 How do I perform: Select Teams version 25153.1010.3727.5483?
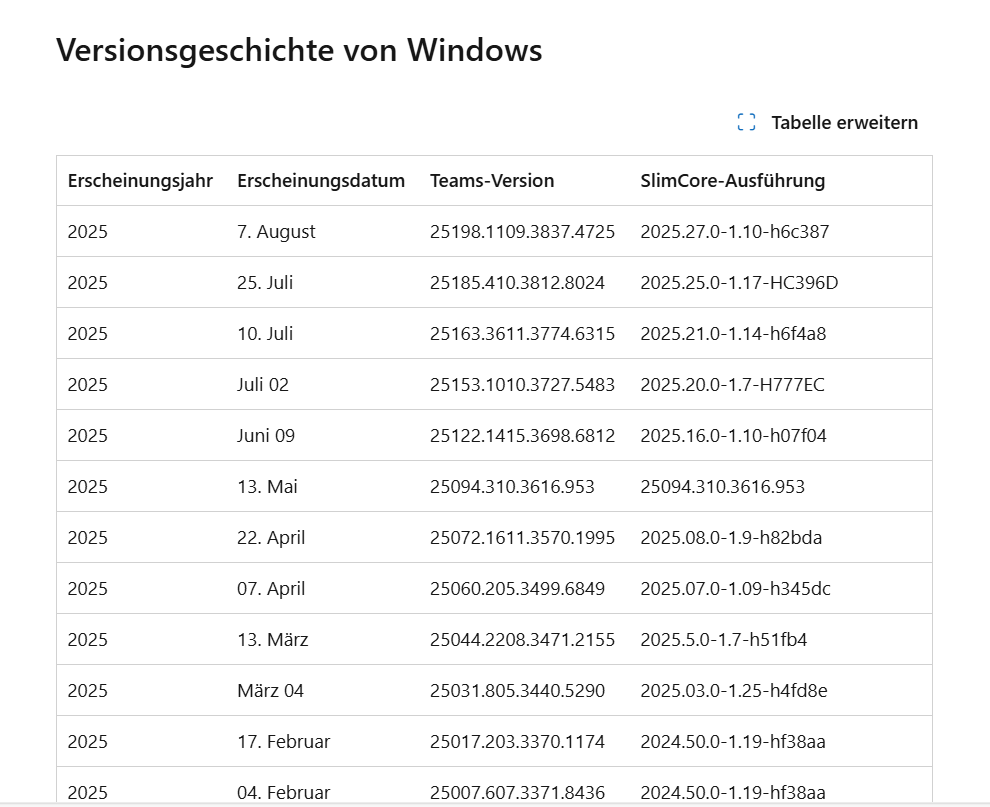tap(522, 385)
